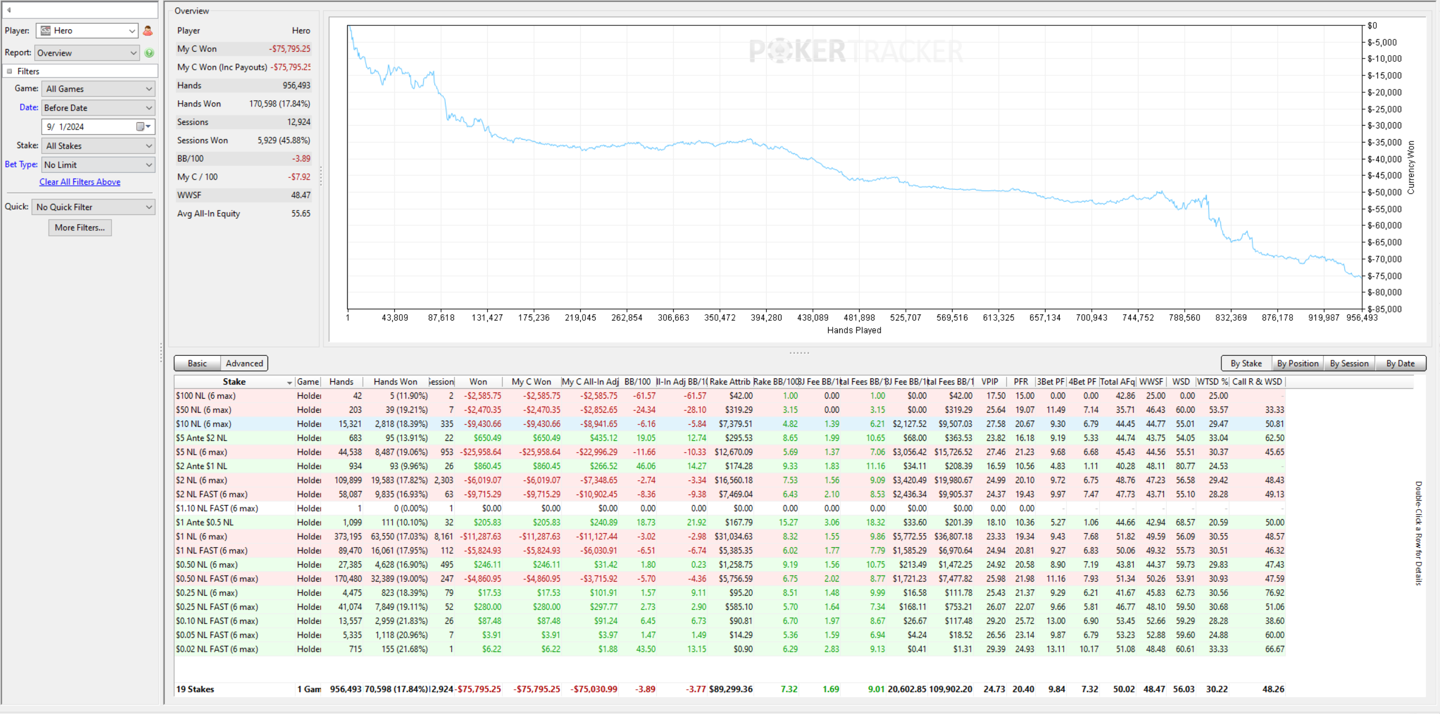Show the report By Date
Screen dimensions: 1440x714
pos(1400,363)
